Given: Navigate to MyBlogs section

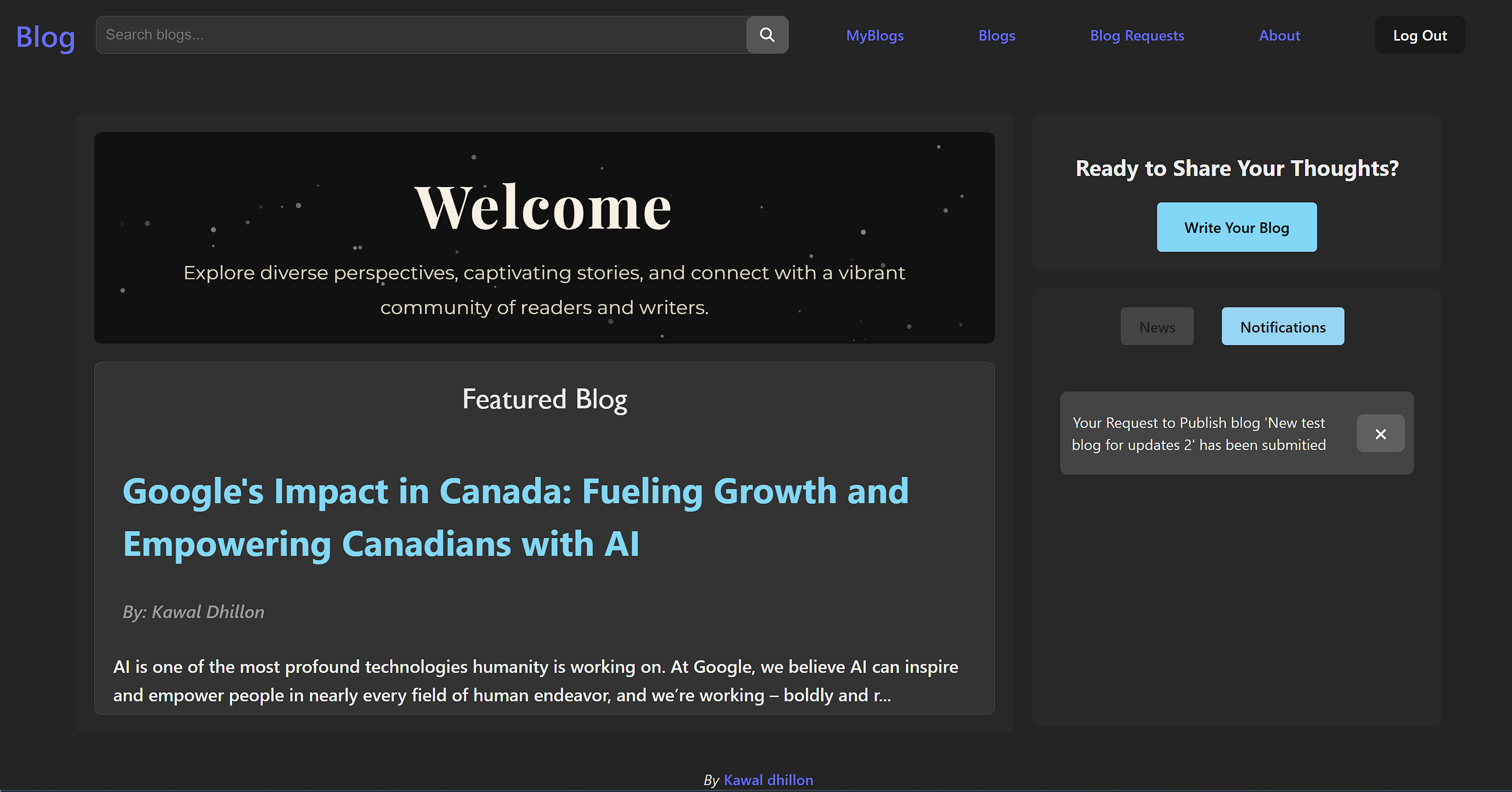Looking at the screenshot, I should 874,35.
